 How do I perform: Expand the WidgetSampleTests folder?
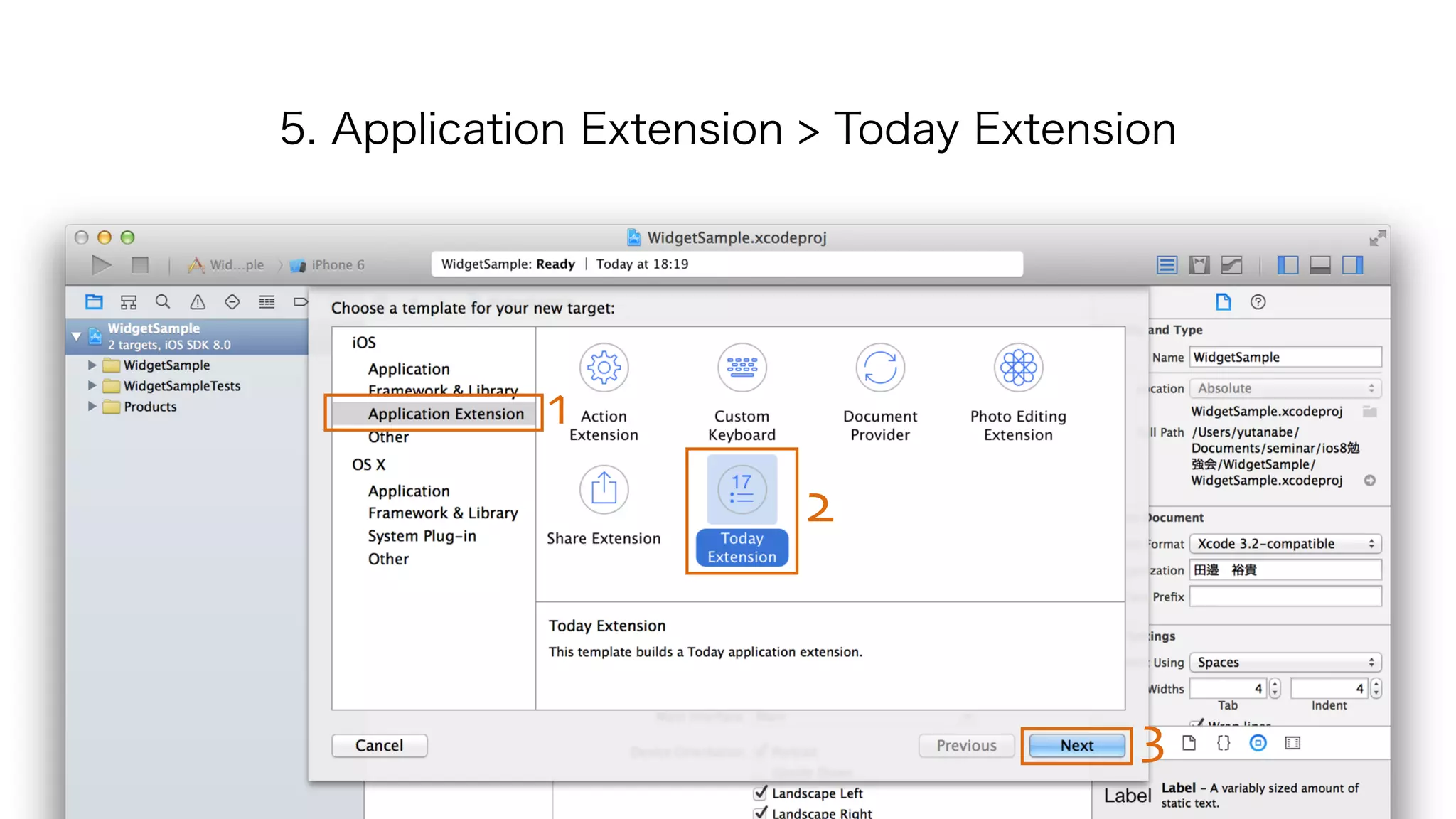point(92,385)
